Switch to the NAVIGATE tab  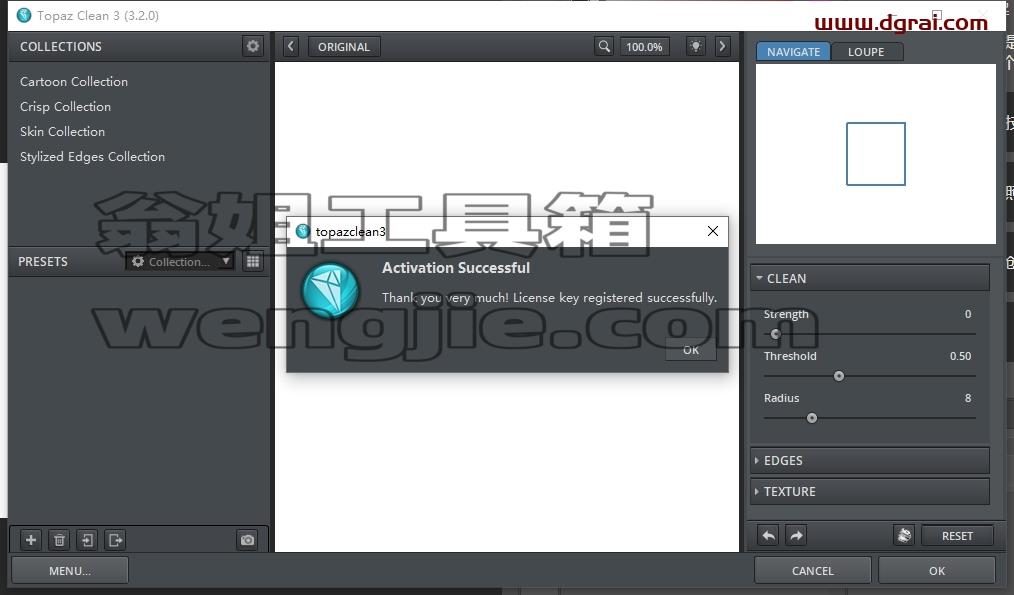(x=793, y=52)
